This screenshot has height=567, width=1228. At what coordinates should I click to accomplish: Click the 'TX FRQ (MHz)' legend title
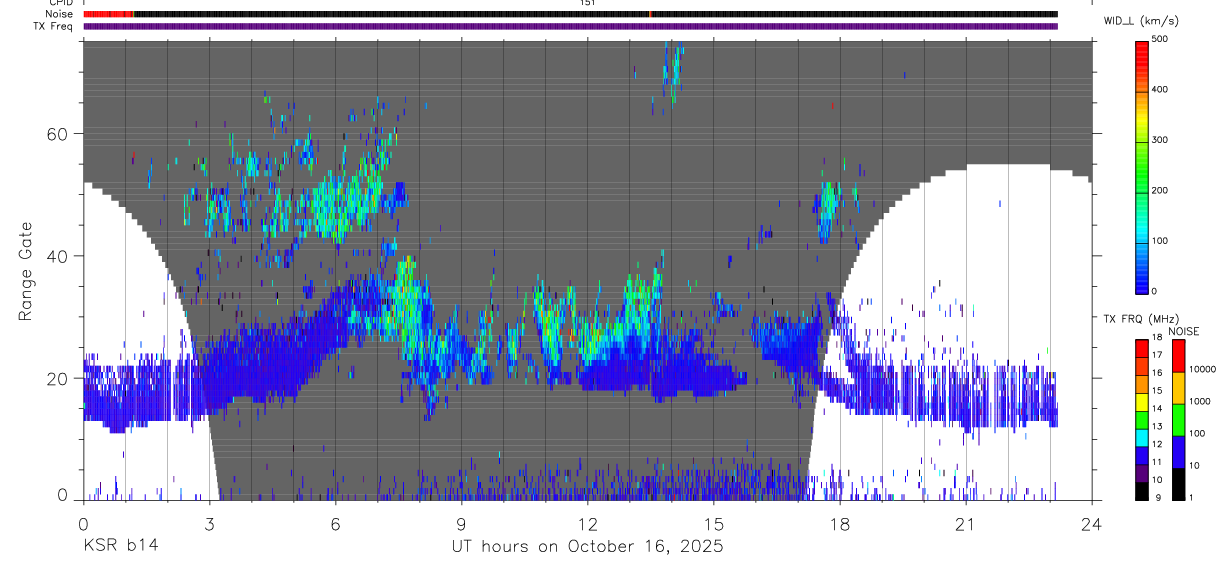pyautogui.click(x=1140, y=319)
